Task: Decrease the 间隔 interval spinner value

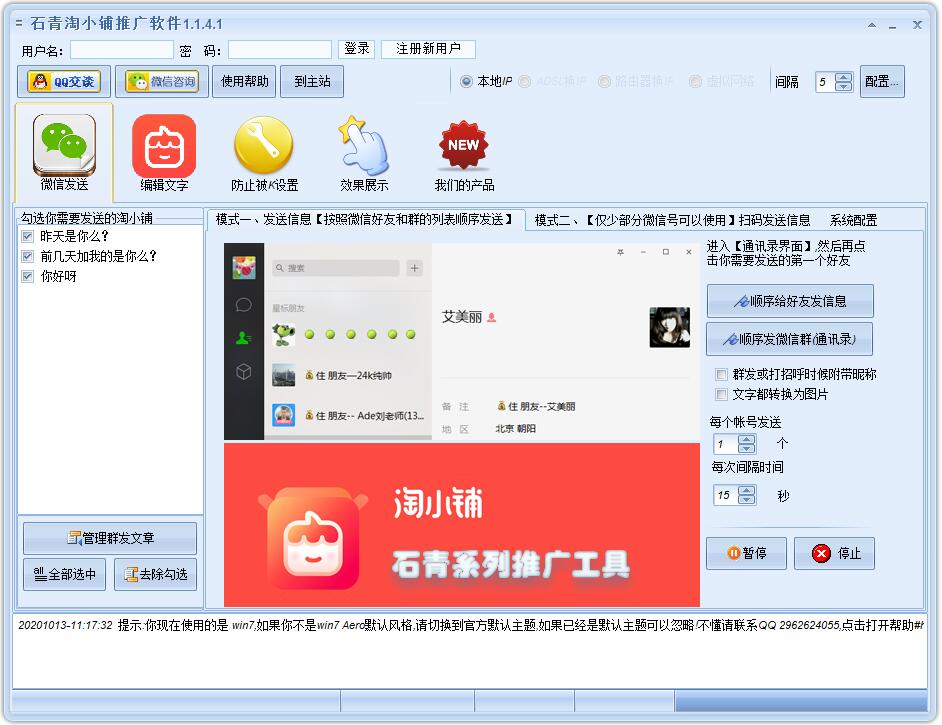Action: pos(843,86)
